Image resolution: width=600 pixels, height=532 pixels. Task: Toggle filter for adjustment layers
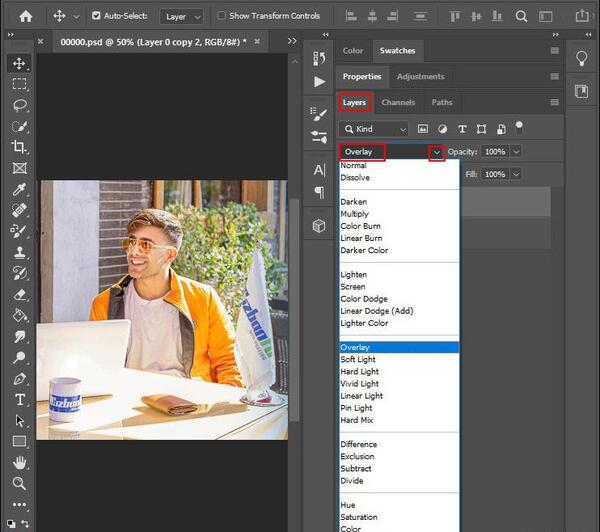coord(442,129)
